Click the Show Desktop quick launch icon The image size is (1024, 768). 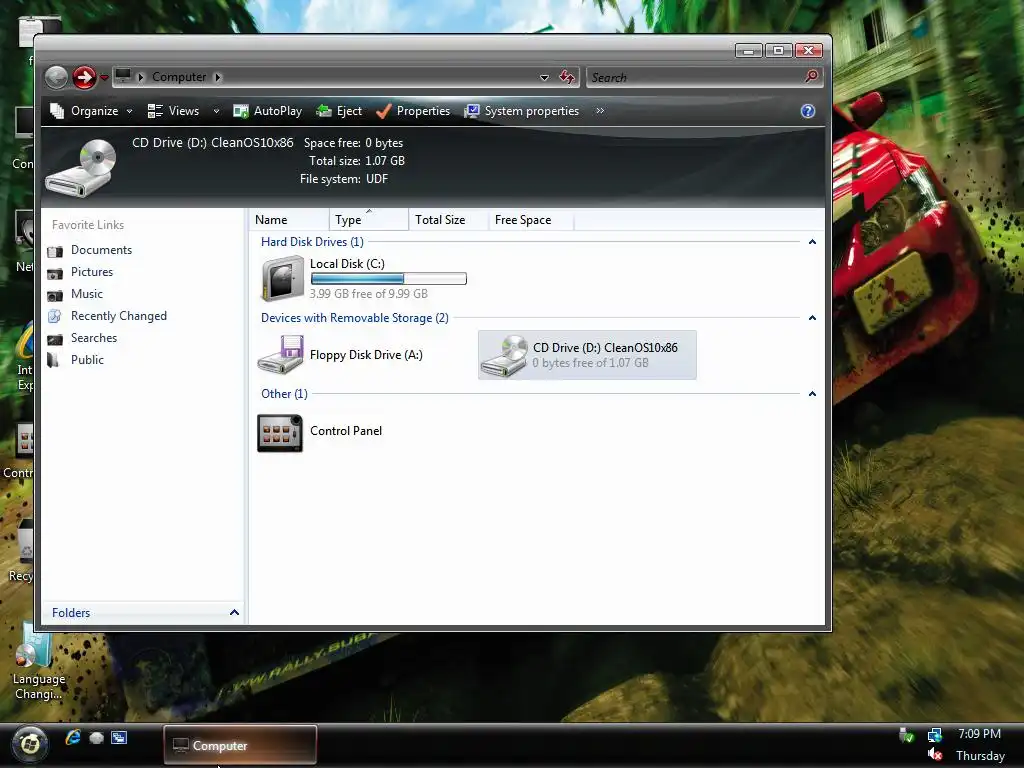coord(96,738)
